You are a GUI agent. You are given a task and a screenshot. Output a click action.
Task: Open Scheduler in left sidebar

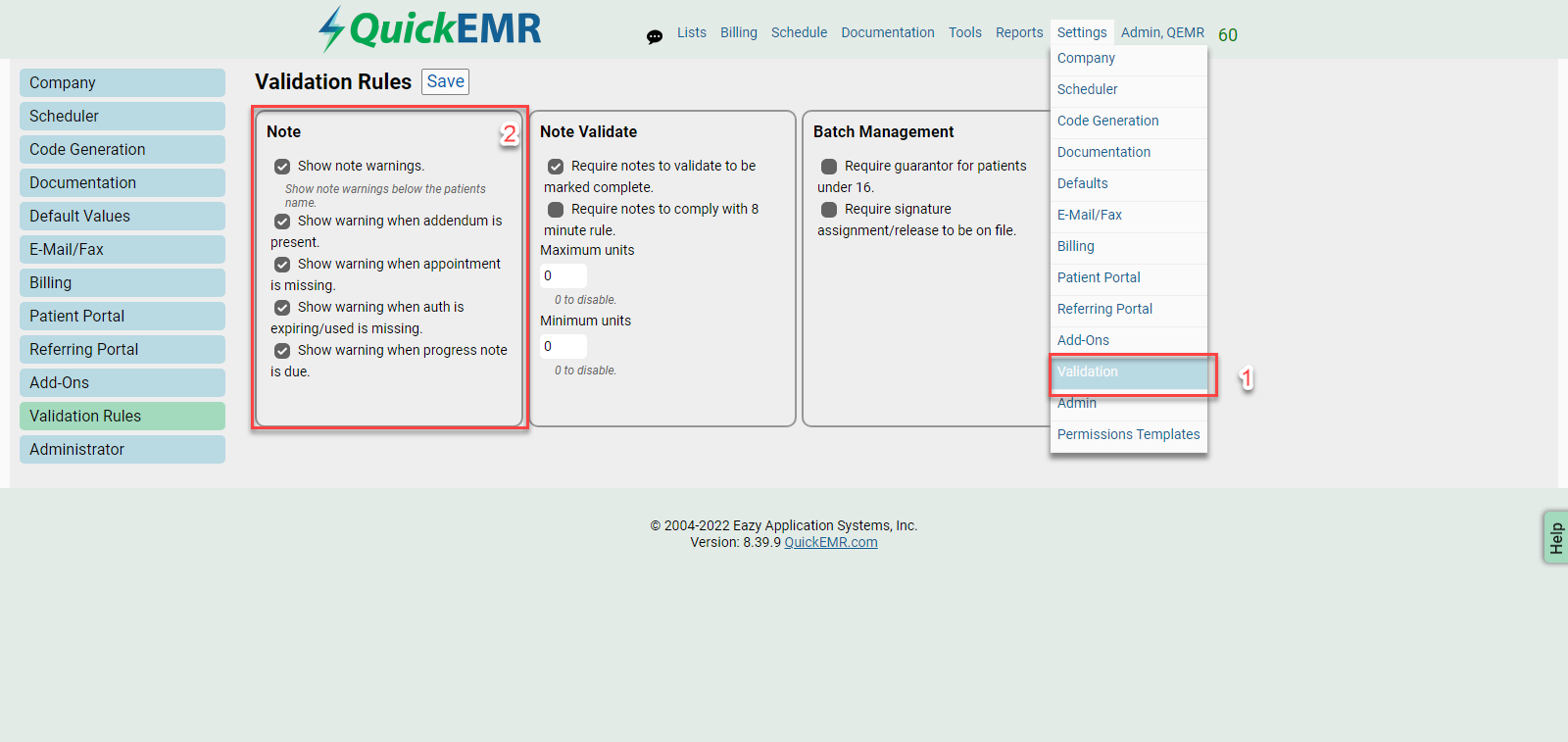click(x=122, y=117)
